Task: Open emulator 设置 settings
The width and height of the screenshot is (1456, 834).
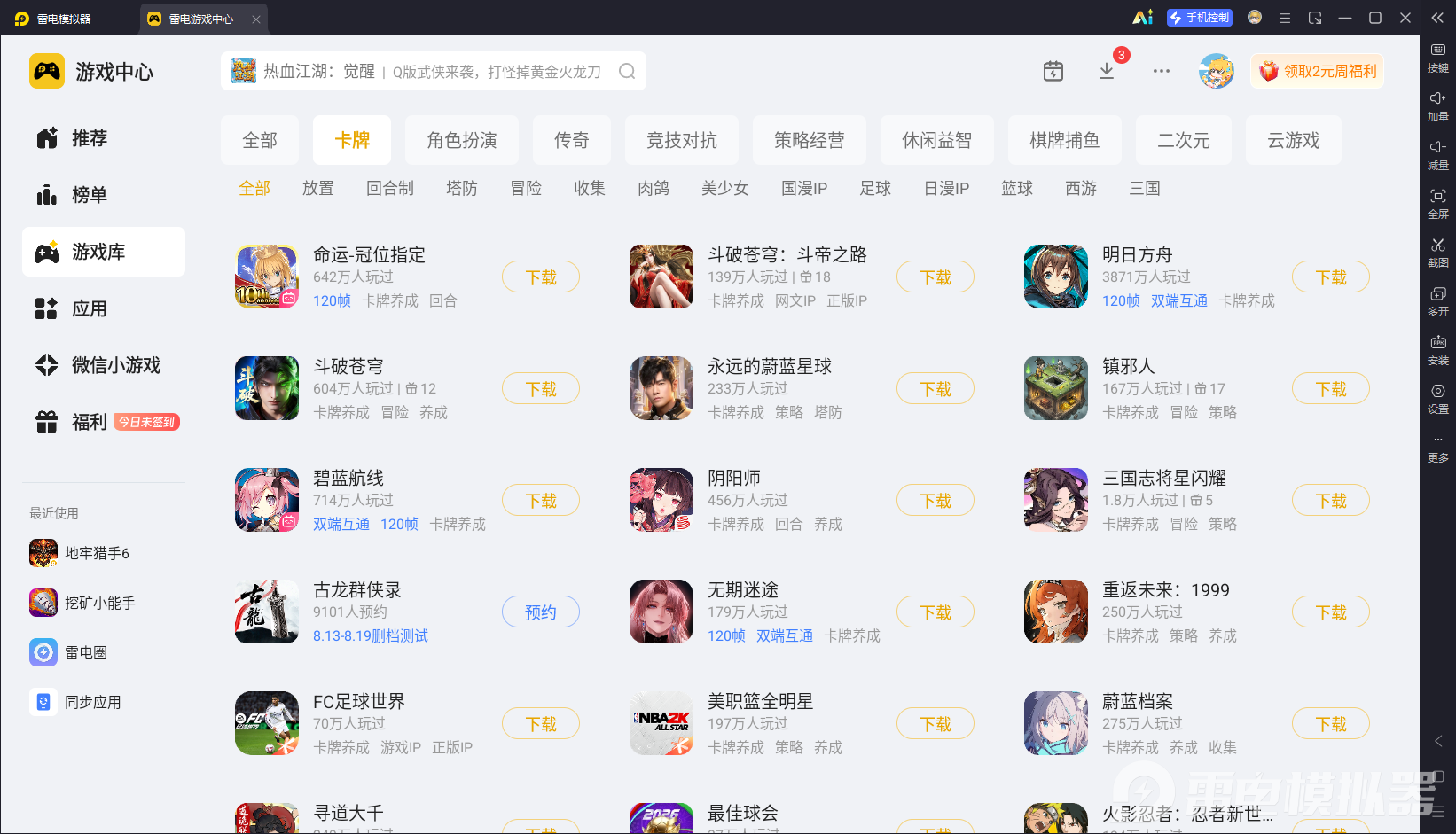Action: click(1438, 399)
